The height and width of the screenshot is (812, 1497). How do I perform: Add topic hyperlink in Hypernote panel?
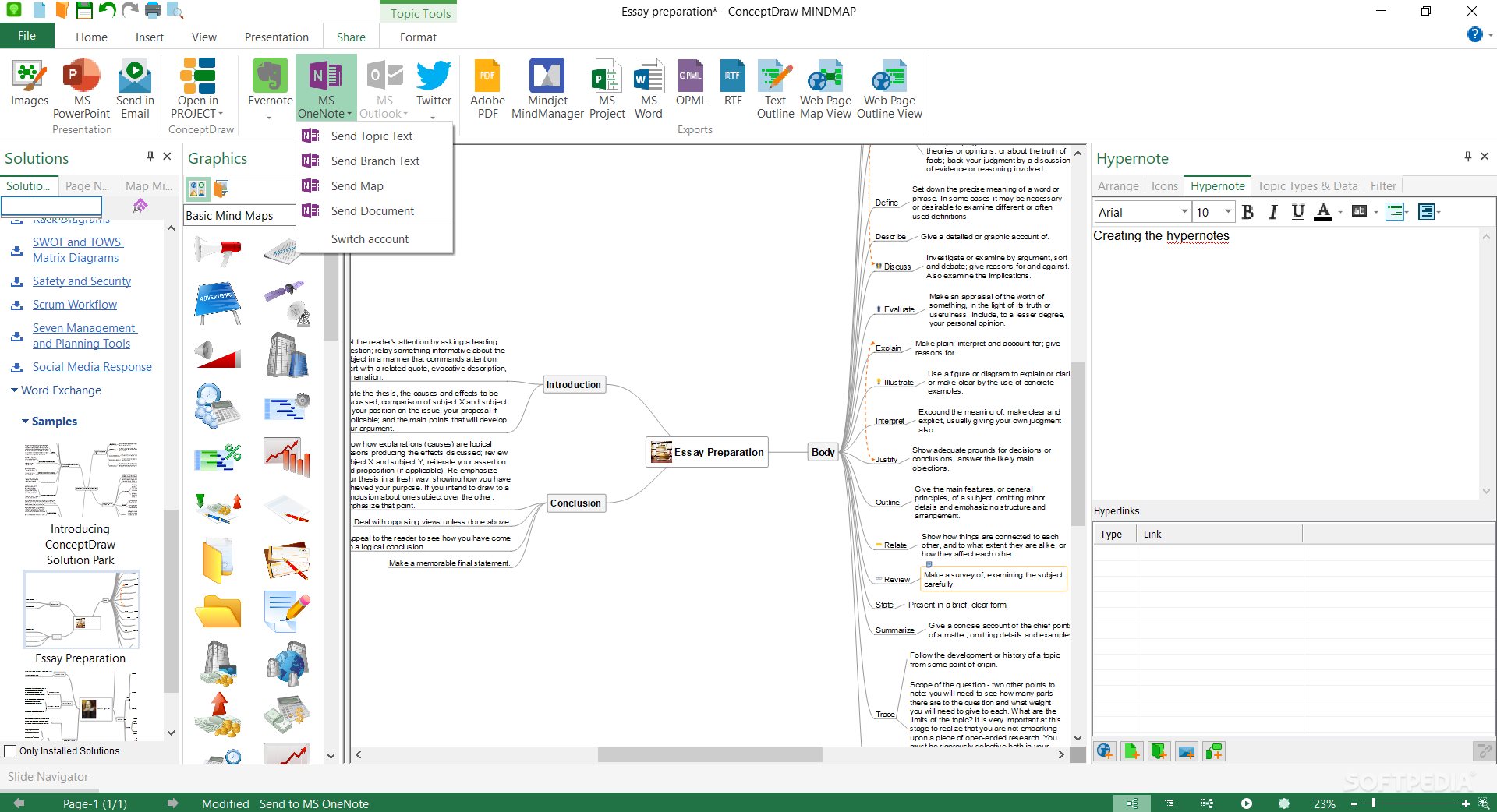coord(1214,751)
